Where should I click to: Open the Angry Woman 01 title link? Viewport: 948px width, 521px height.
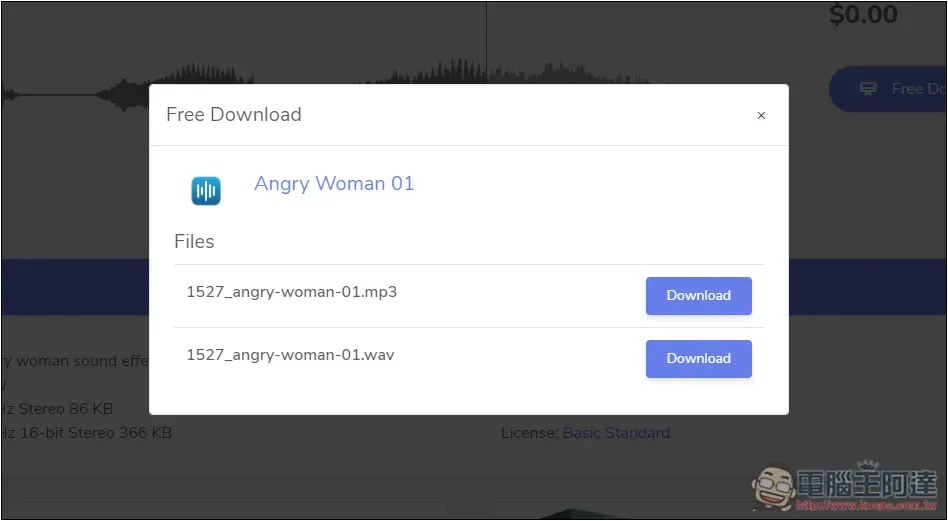334,183
